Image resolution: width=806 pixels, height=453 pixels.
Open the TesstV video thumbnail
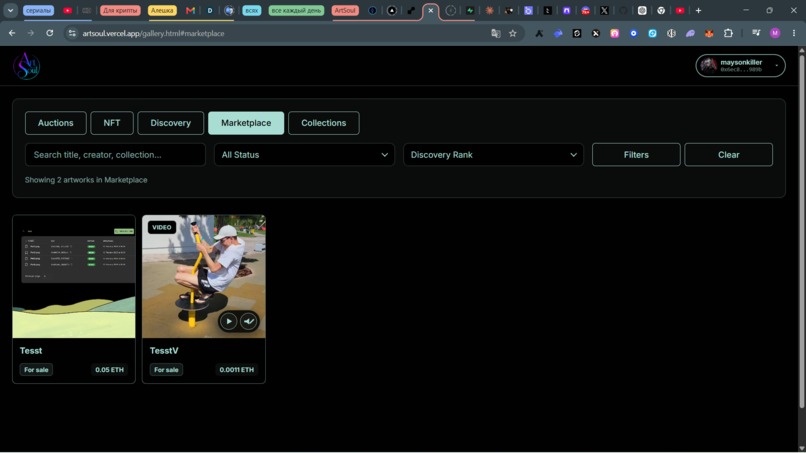[204, 277]
